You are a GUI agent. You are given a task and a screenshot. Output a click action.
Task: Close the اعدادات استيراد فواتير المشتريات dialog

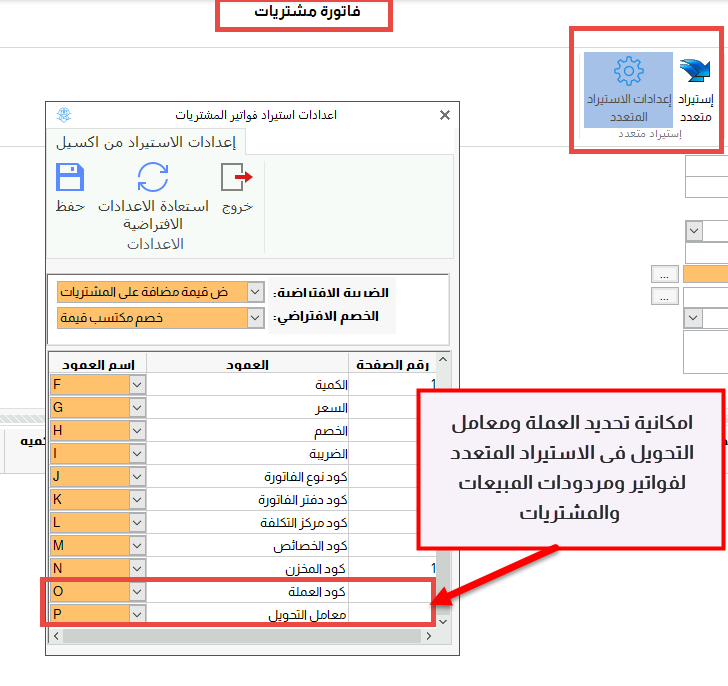(445, 115)
